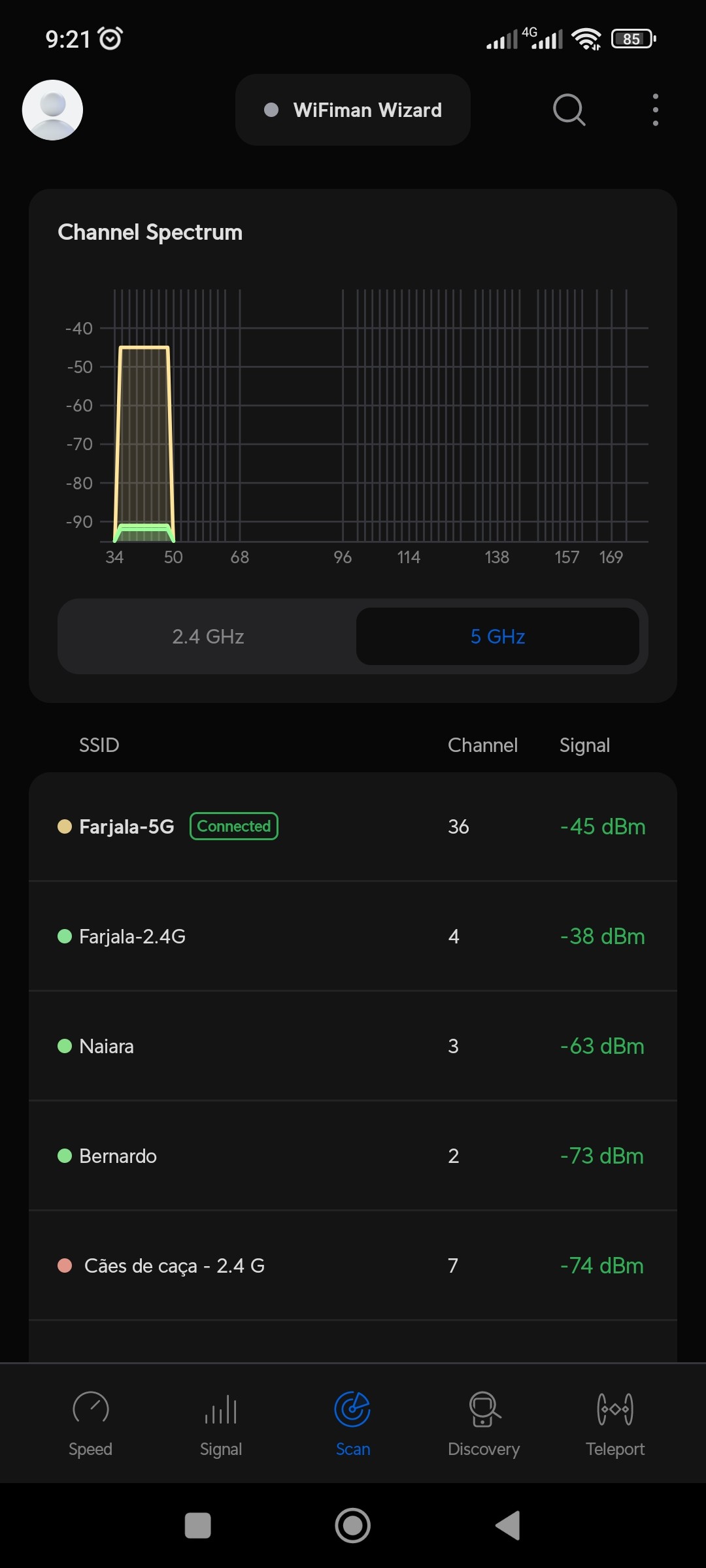
Task: Sort list by SSID column header
Action: pos(99,745)
